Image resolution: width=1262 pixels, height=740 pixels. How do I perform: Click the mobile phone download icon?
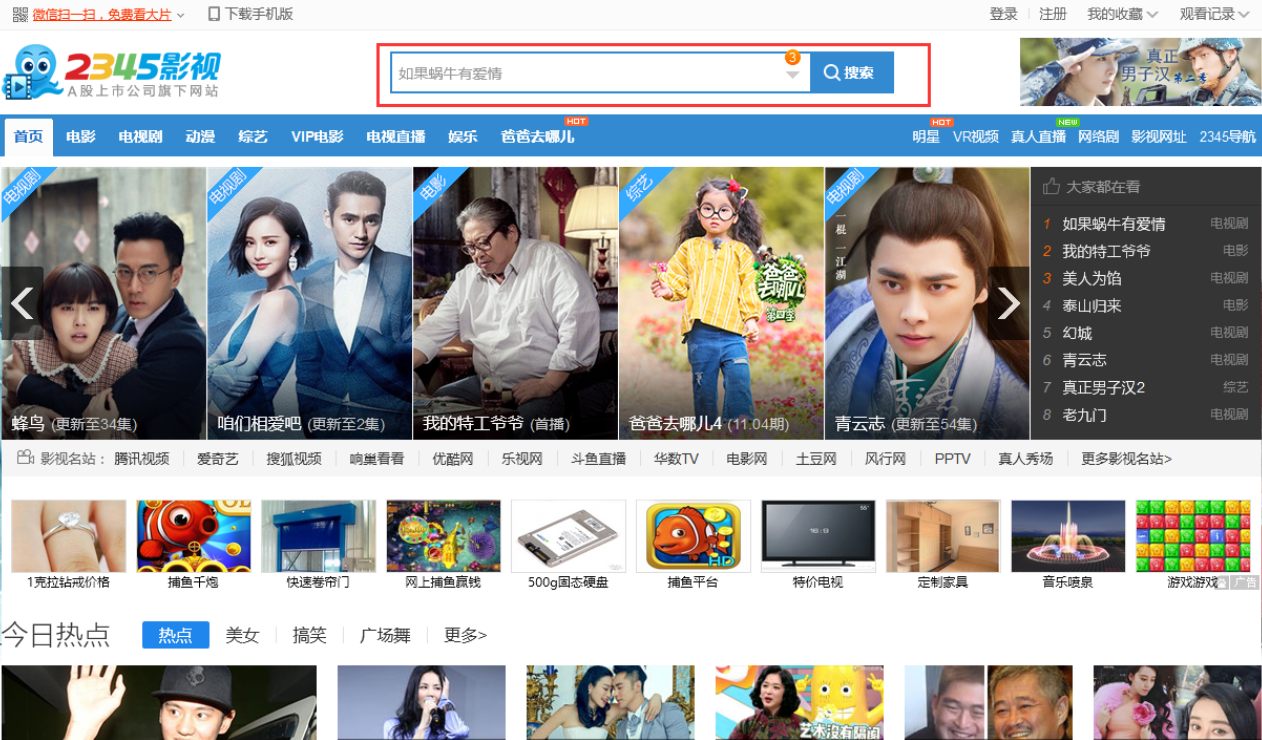[214, 14]
